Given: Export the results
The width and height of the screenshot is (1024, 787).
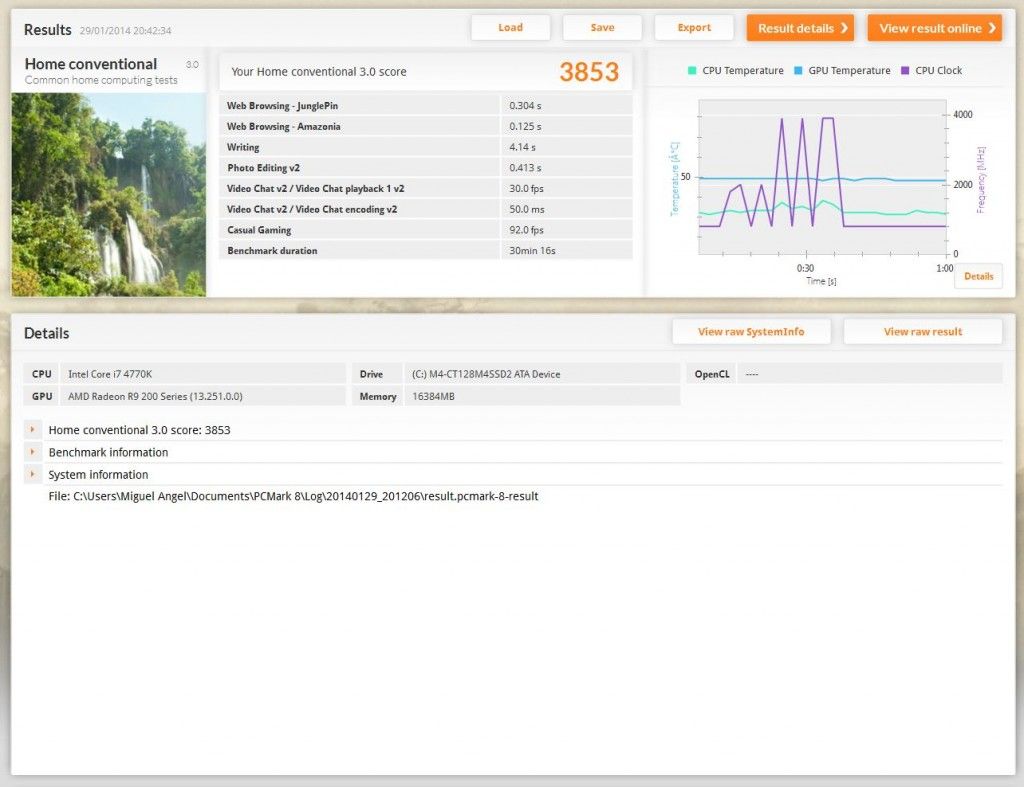Looking at the screenshot, I should click(694, 27).
